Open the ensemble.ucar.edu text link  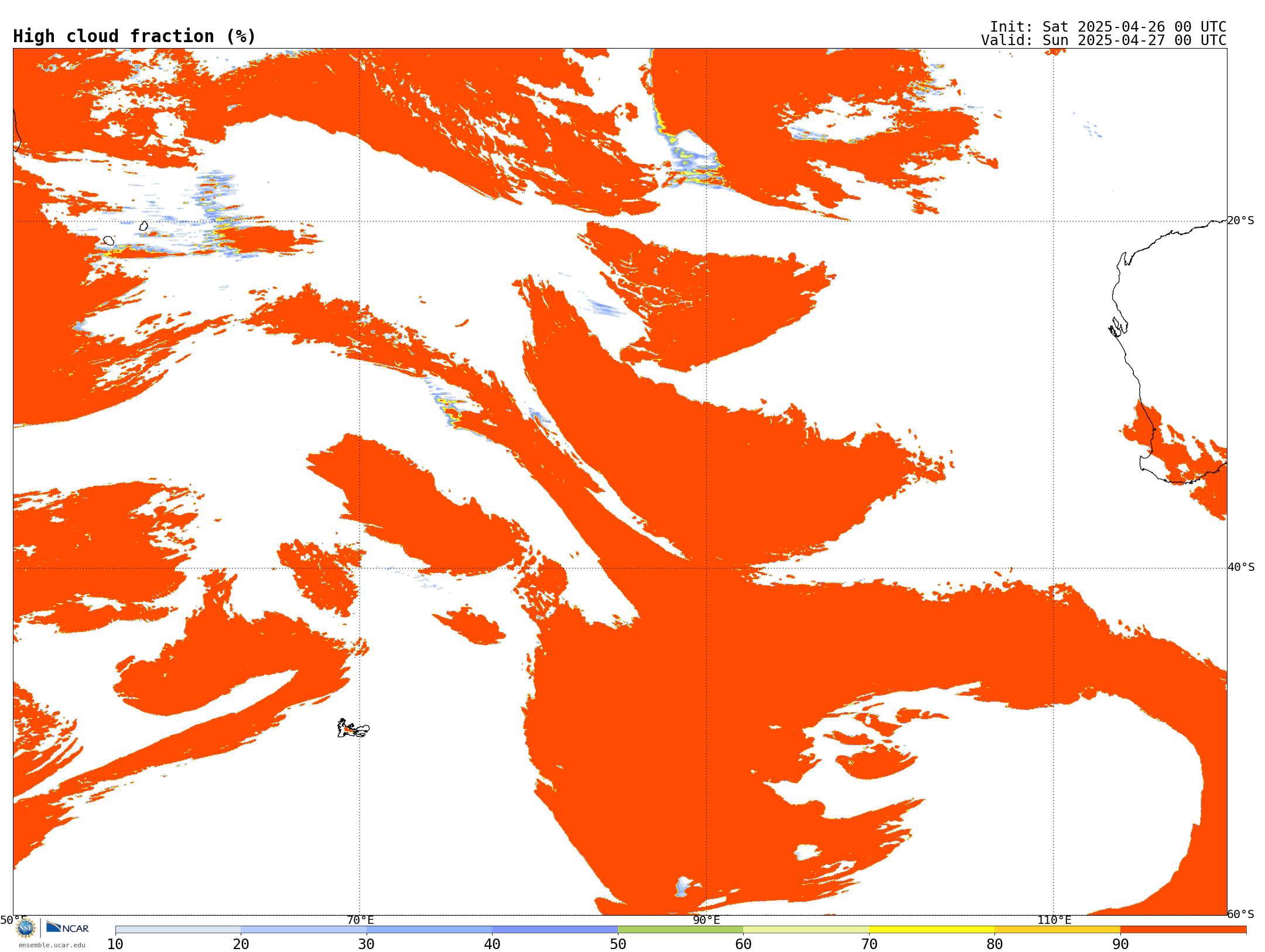pyautogui.click(x=52, y=945)
